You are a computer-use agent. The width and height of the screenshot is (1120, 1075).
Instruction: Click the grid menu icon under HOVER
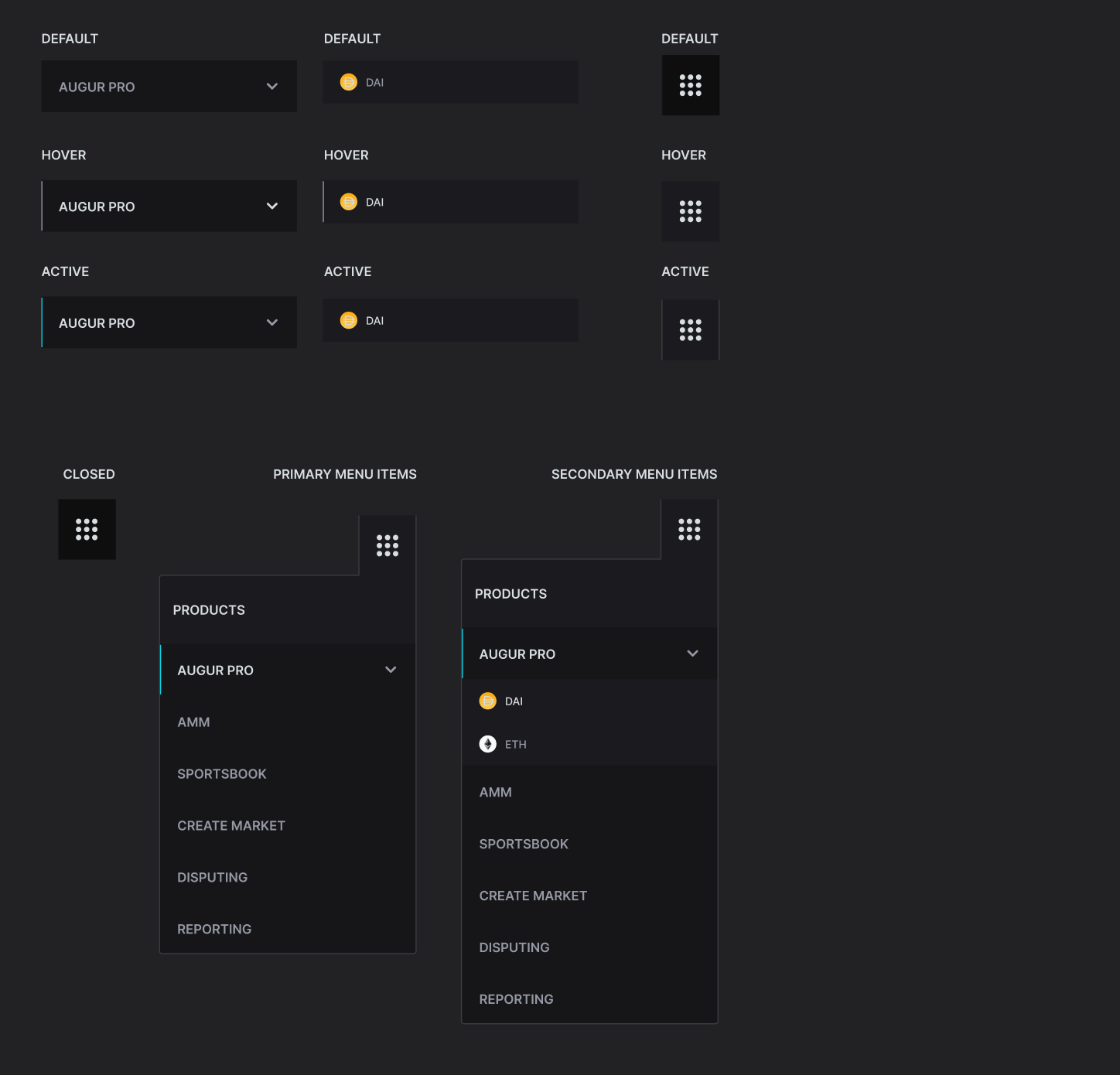coord(691,211)
